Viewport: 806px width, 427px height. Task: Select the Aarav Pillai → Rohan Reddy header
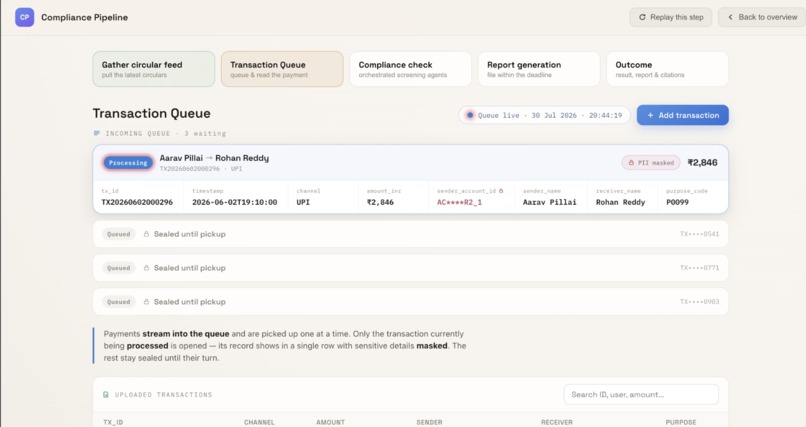coord(214,158)
